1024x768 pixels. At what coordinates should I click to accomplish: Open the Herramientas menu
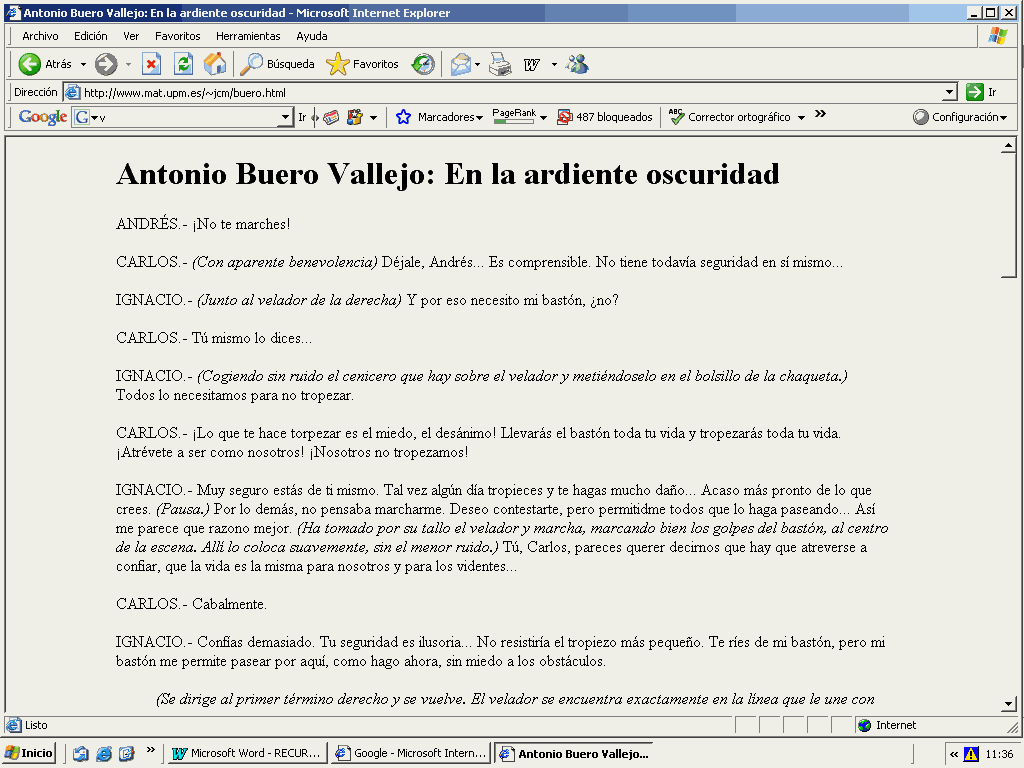(x=248, y=36)
